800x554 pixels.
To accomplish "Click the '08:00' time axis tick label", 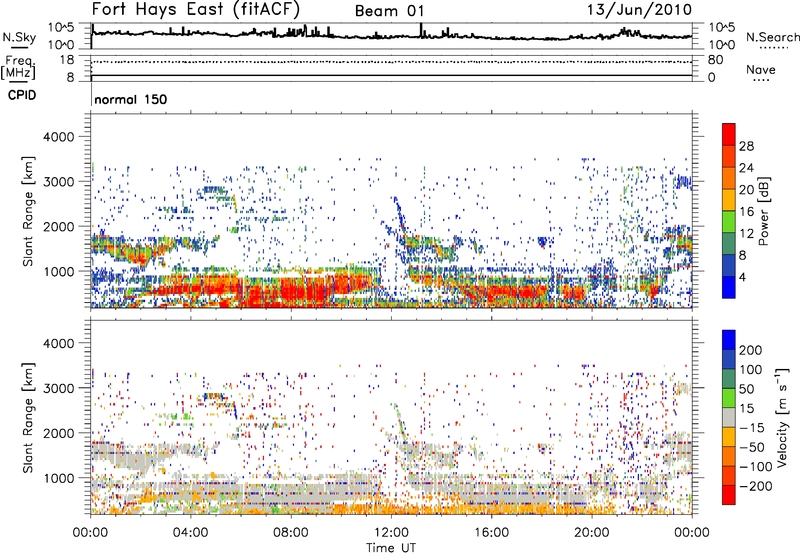I will click(291, 533).
